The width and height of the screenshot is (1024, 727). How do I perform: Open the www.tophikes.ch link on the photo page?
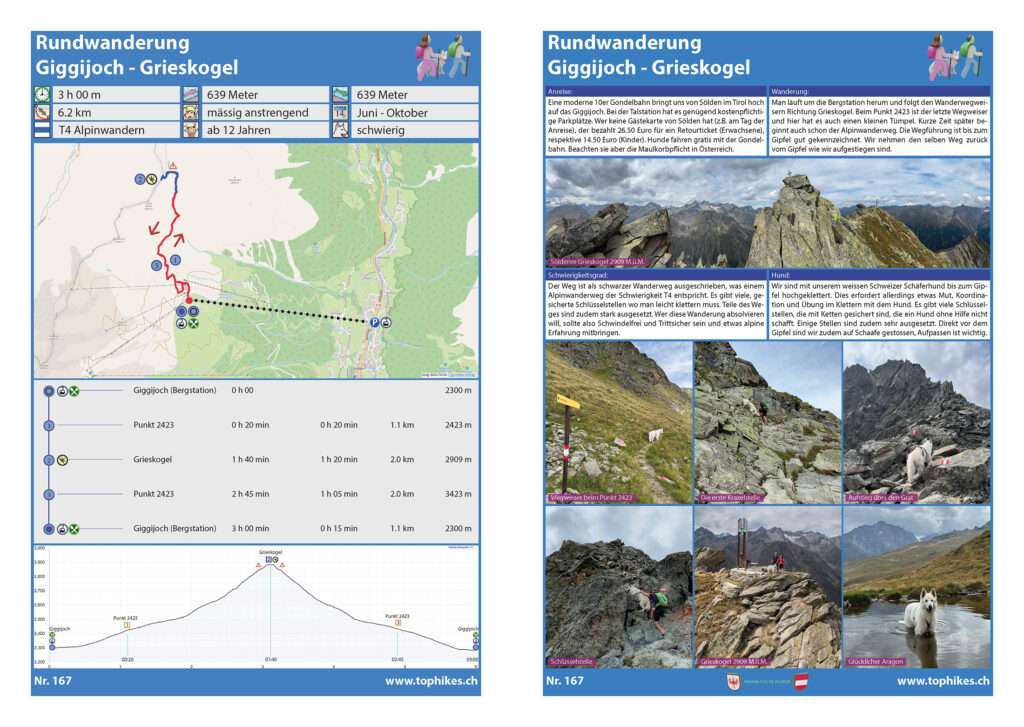[x=943, y=681]
